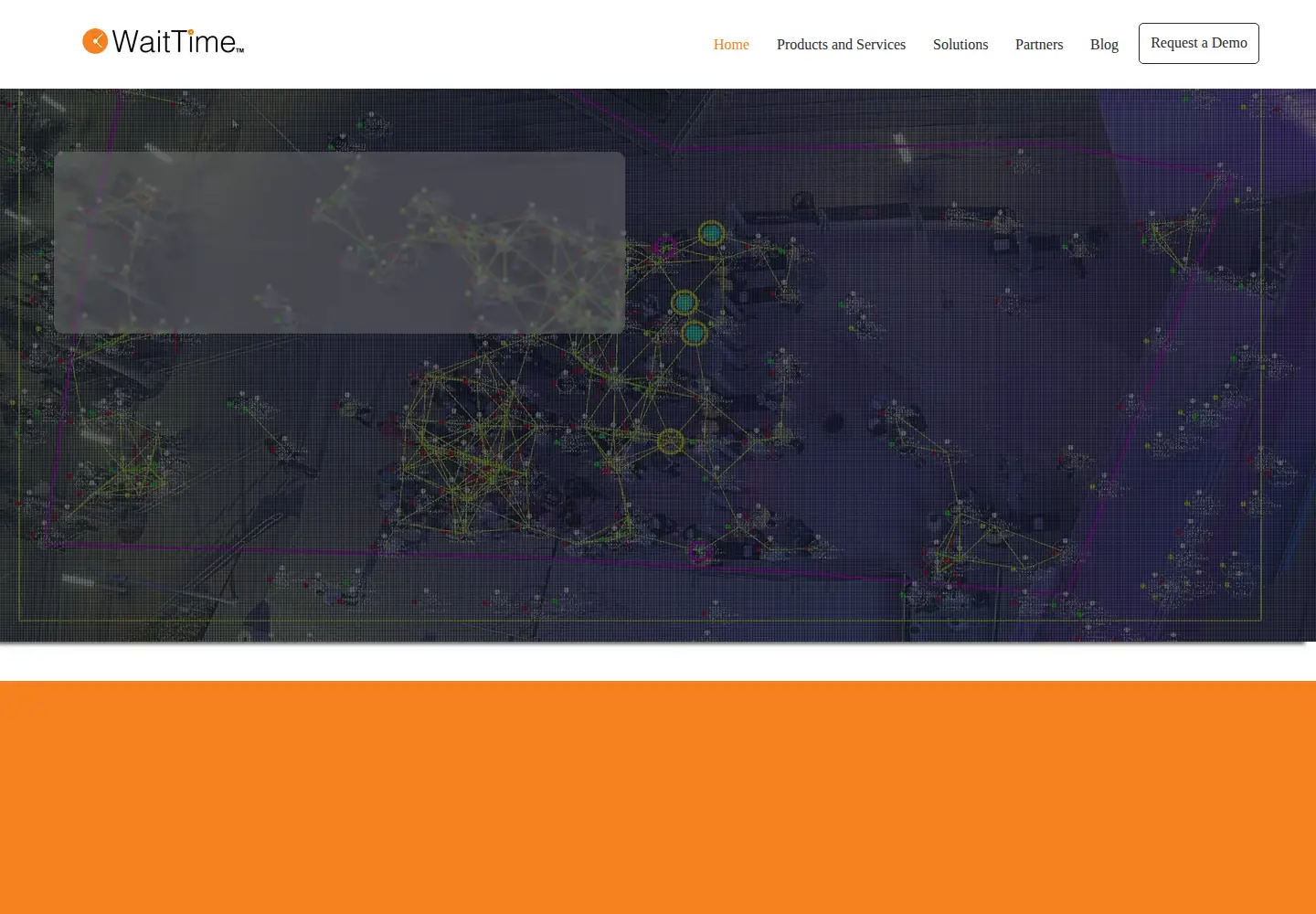The height and width of the screenshot is (914, 1316).
Task: Click the WaitTime logo
Action: click(164, 41)
